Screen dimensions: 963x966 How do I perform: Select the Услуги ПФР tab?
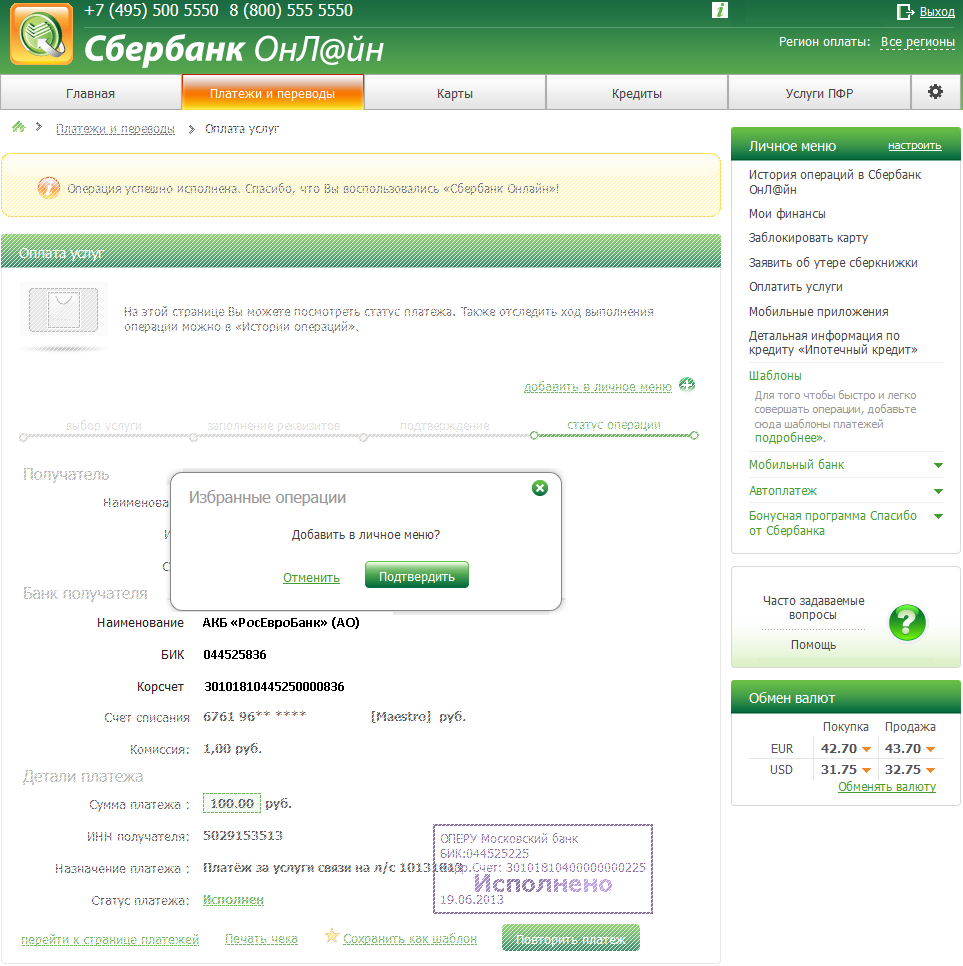click(819, 93)
